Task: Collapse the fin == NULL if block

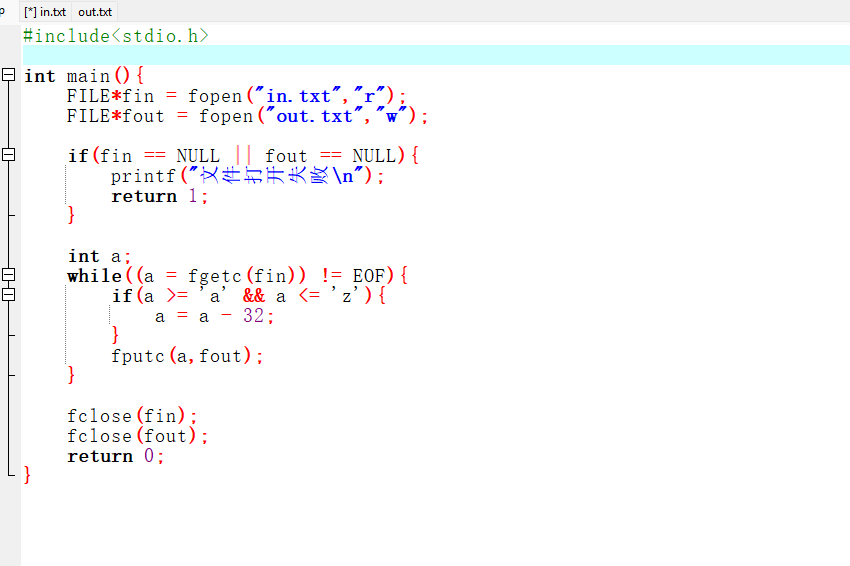Action: (9, 155)
